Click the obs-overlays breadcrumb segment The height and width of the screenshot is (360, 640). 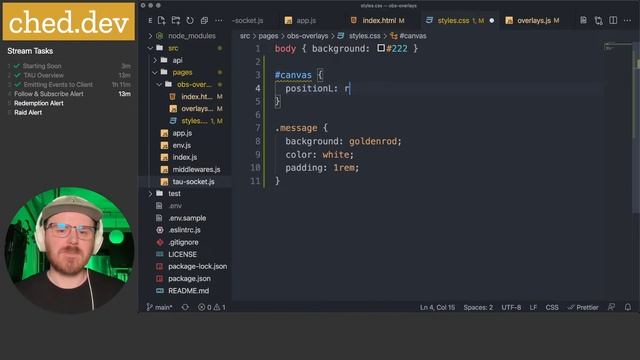[x=307, y=36]
